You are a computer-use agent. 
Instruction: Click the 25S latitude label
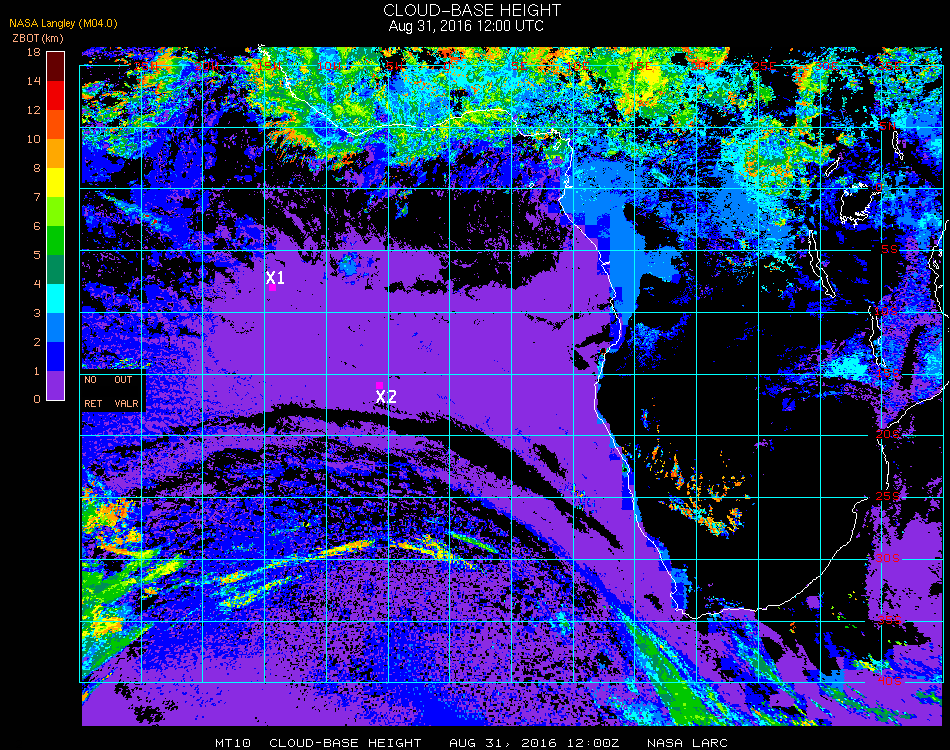pos(888,497)
